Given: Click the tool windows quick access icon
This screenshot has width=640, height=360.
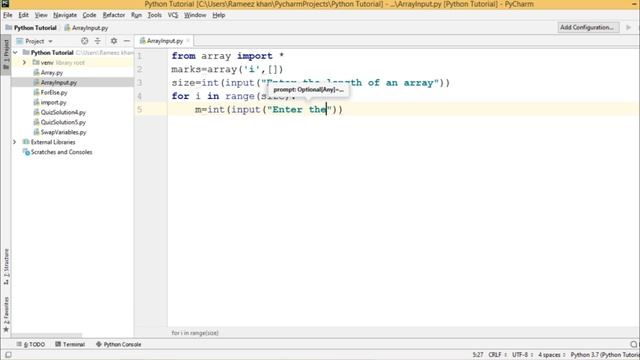Looking at the screenshot, I should point(8,355).
